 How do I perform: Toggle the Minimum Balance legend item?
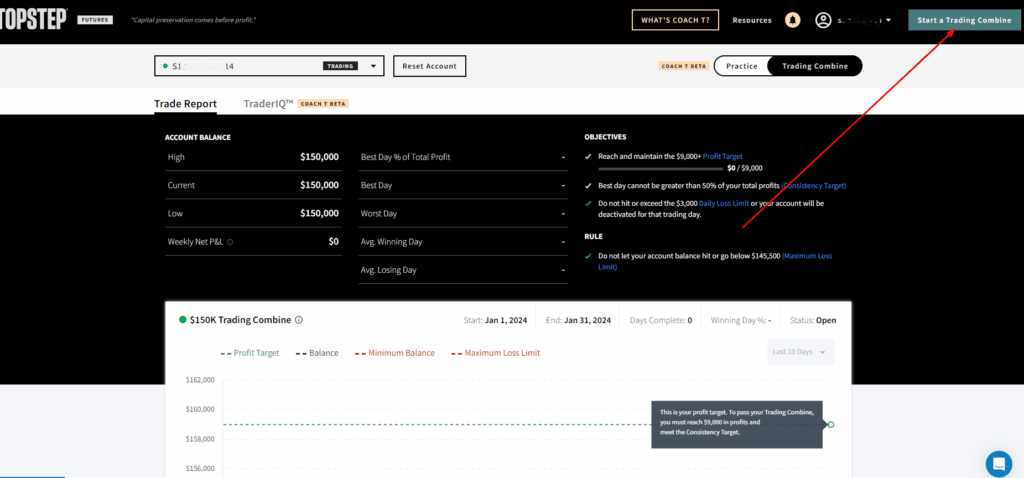[x=394, y=353]
